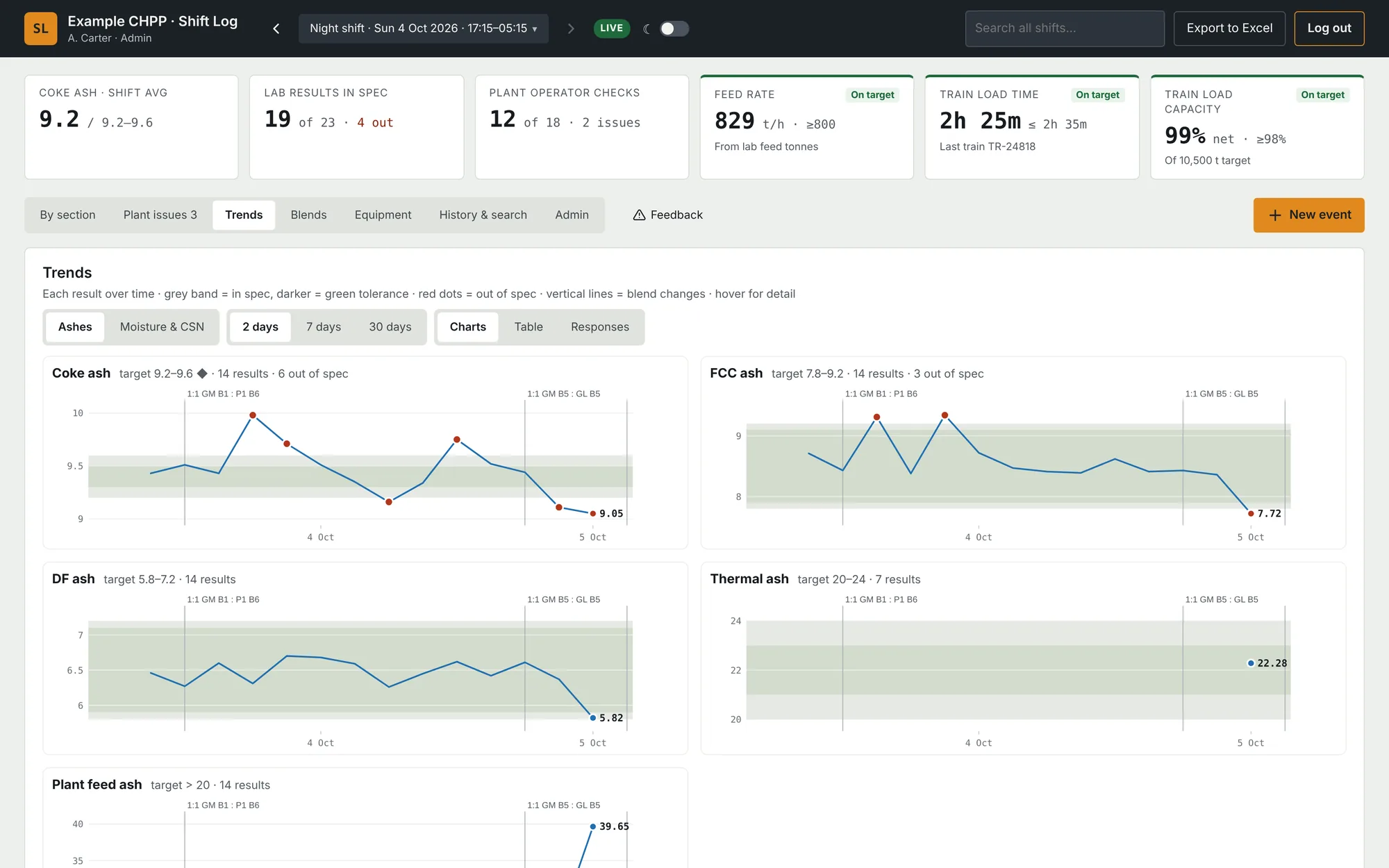
Task: Click the Feedback warning triangle icon
Action: 639,215
